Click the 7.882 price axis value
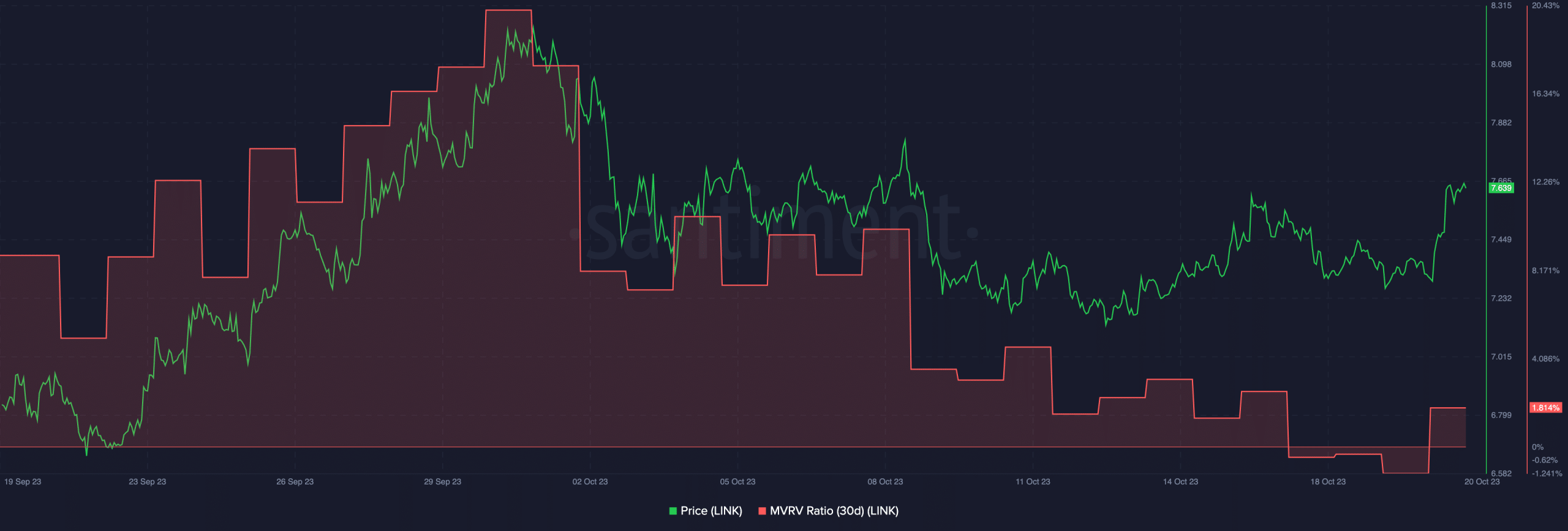The height and width of the screenshot is (531, 1568). 1501,123
